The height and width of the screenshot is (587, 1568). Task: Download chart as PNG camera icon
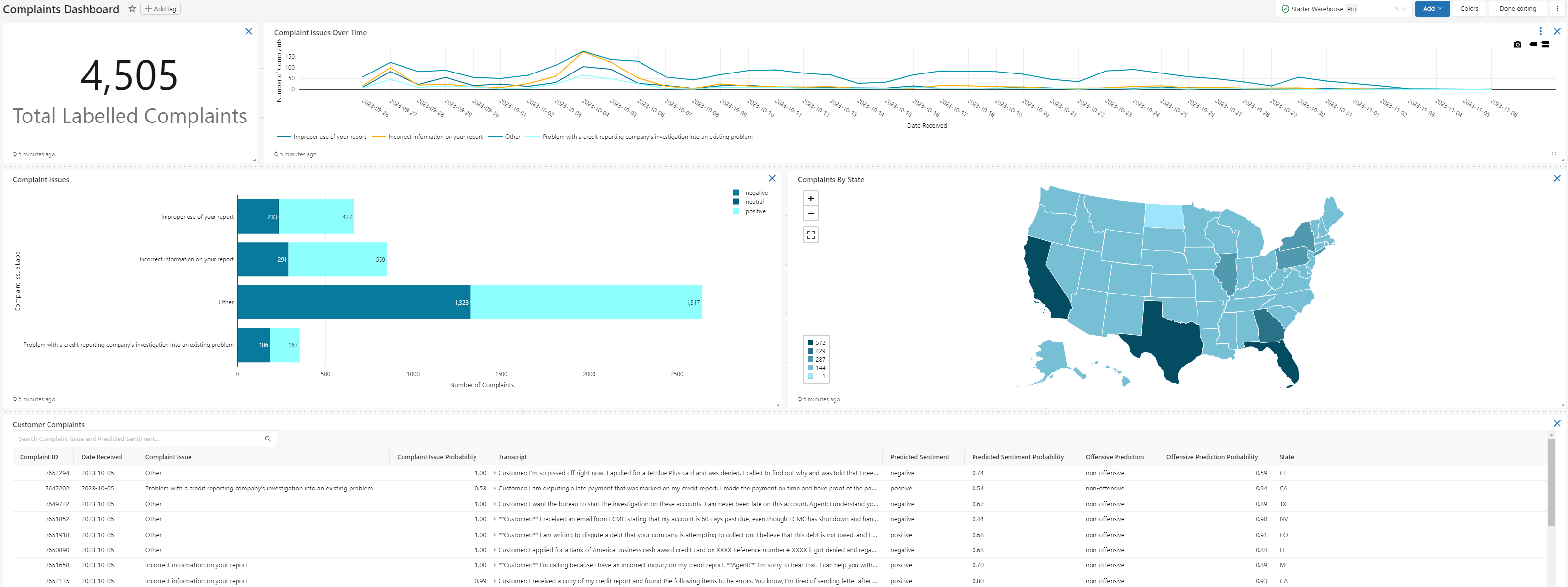tap(1517, 44)
